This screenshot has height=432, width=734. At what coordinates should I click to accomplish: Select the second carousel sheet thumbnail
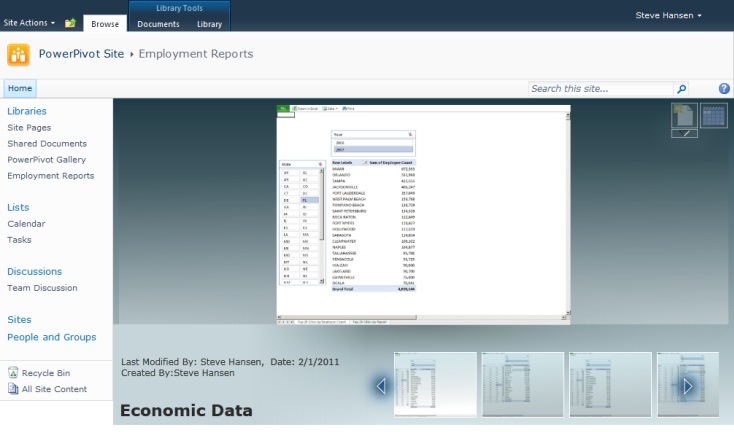click(x=523, y=384)
